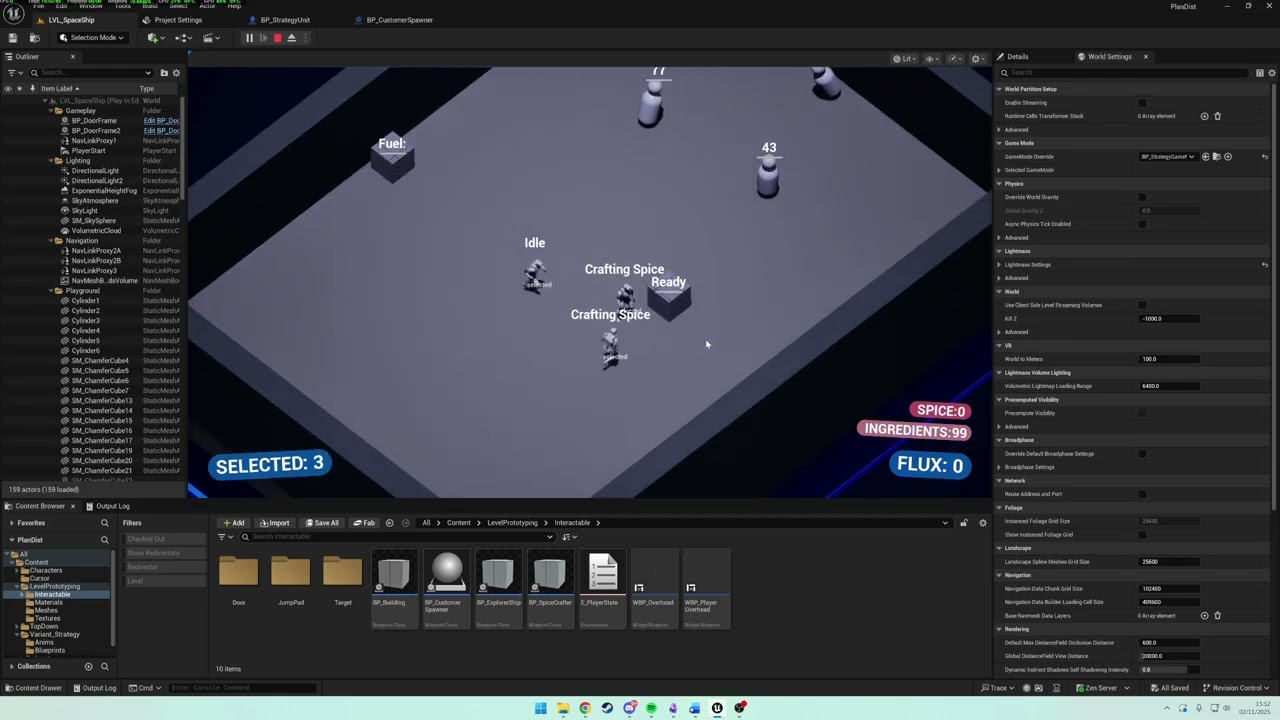Screen dimensions: 1280x720
Task: Click Edit BP_Door link for BP_DoorFrame
Action: click(x=162, y=121)
